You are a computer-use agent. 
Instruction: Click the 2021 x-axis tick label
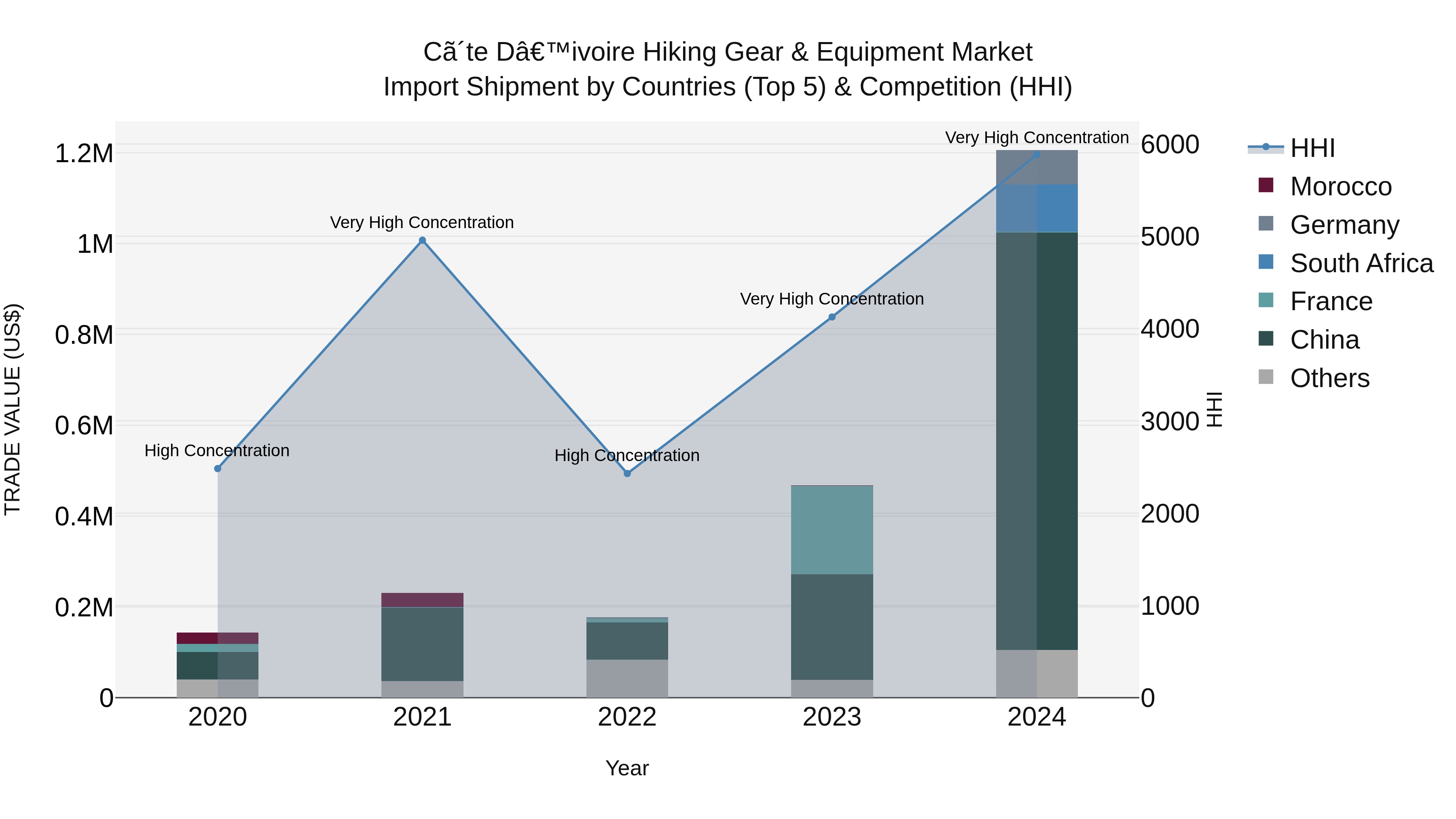pos(422,717)
